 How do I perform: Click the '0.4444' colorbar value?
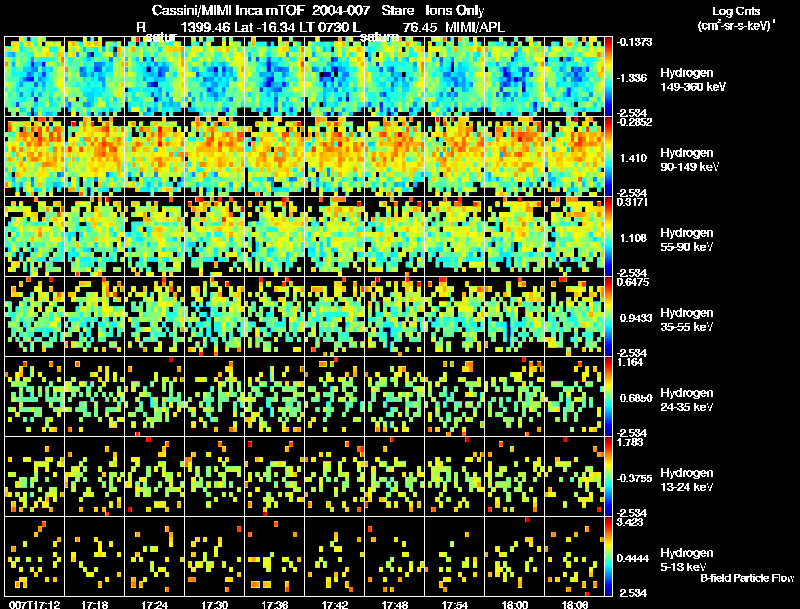(633, 559)
